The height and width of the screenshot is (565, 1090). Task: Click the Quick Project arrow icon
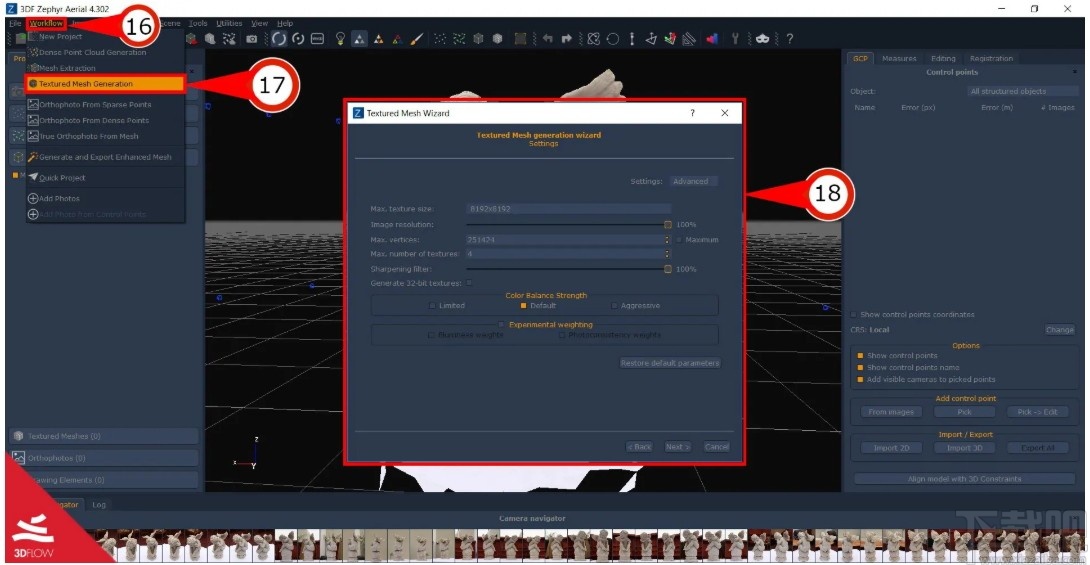[33, 177]
